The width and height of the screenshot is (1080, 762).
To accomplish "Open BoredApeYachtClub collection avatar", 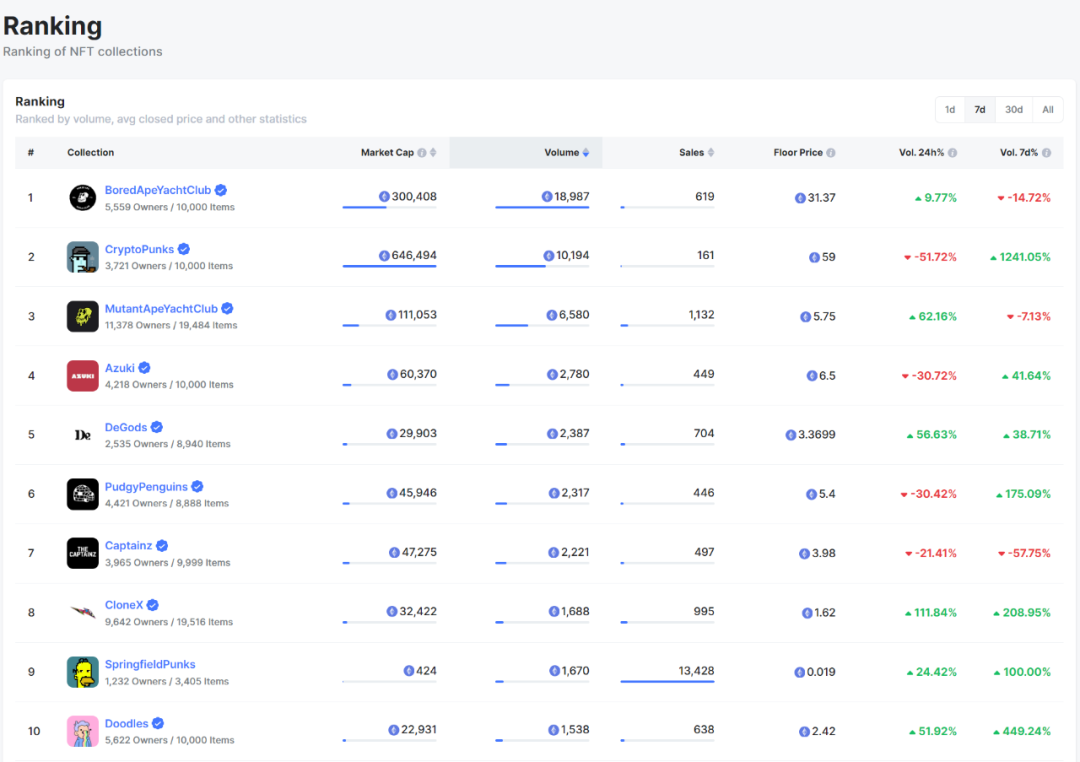I will click(83, 198).
